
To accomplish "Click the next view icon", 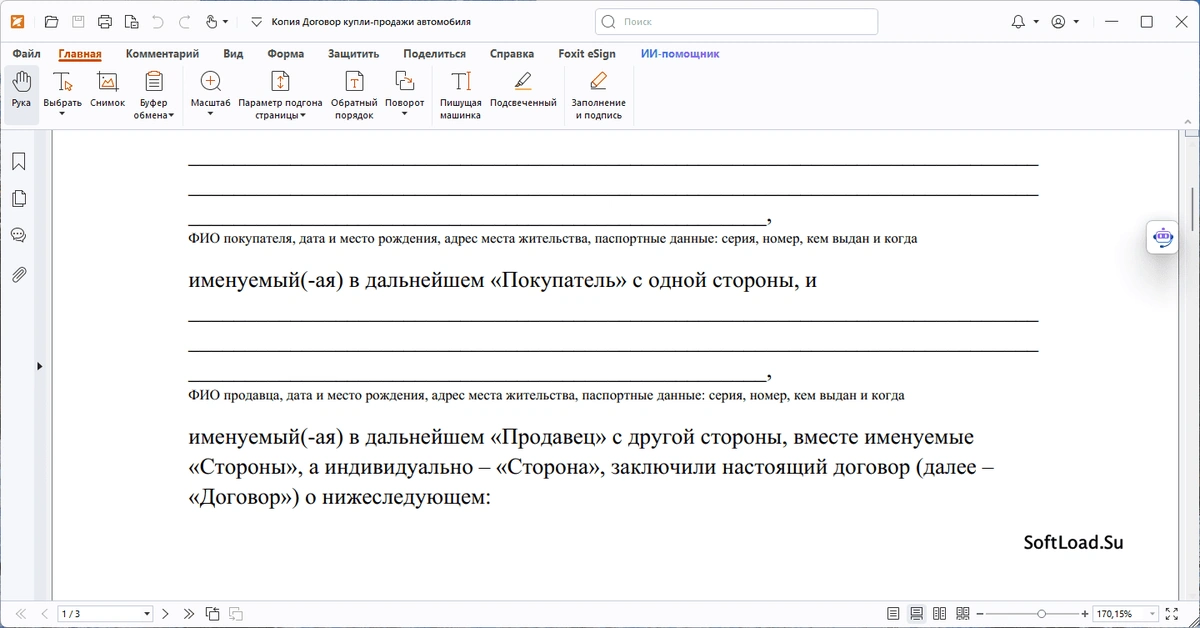I will [x=236, y=614].
